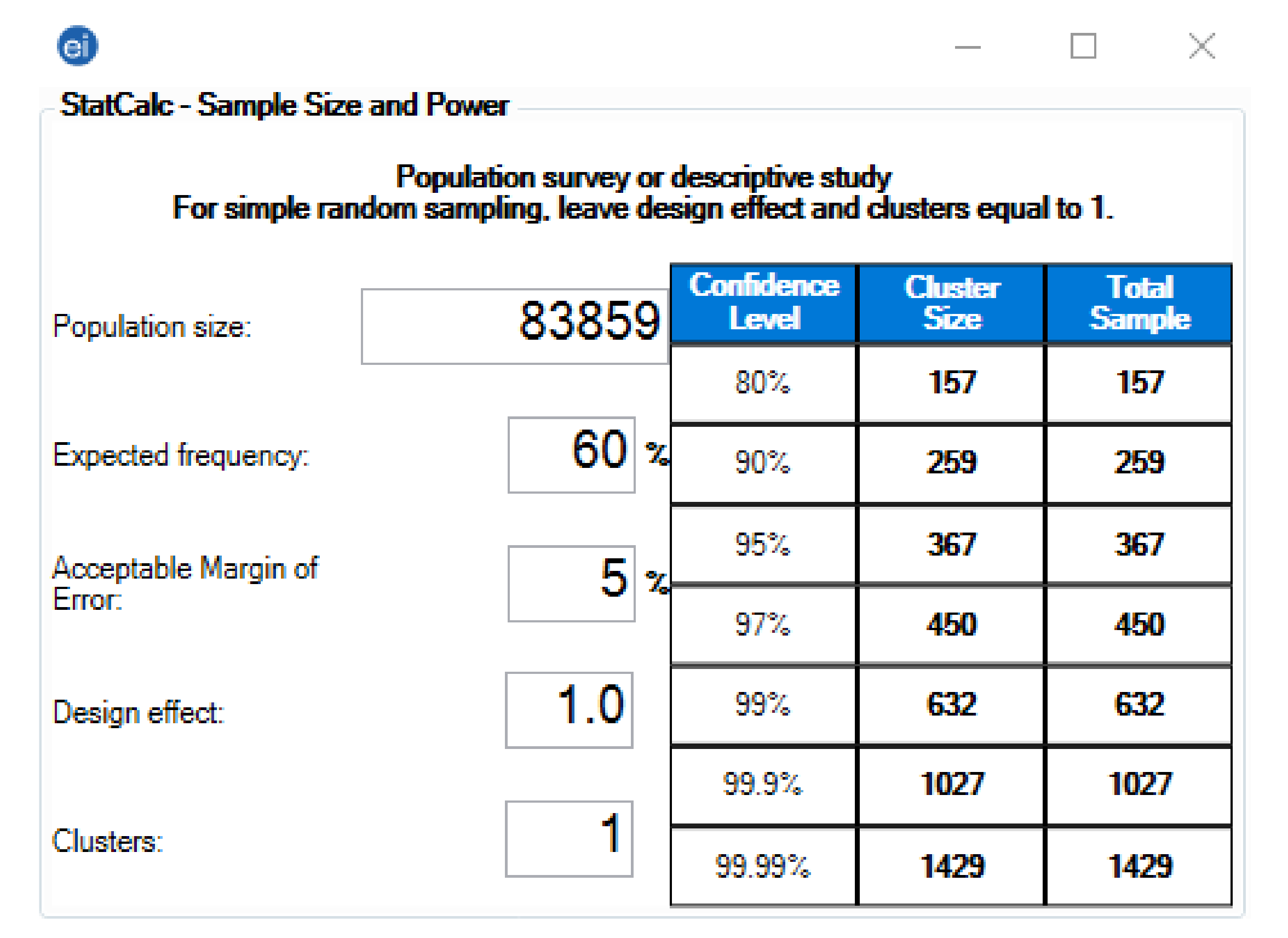Maximize the StatCalc window

(1083, 46)
